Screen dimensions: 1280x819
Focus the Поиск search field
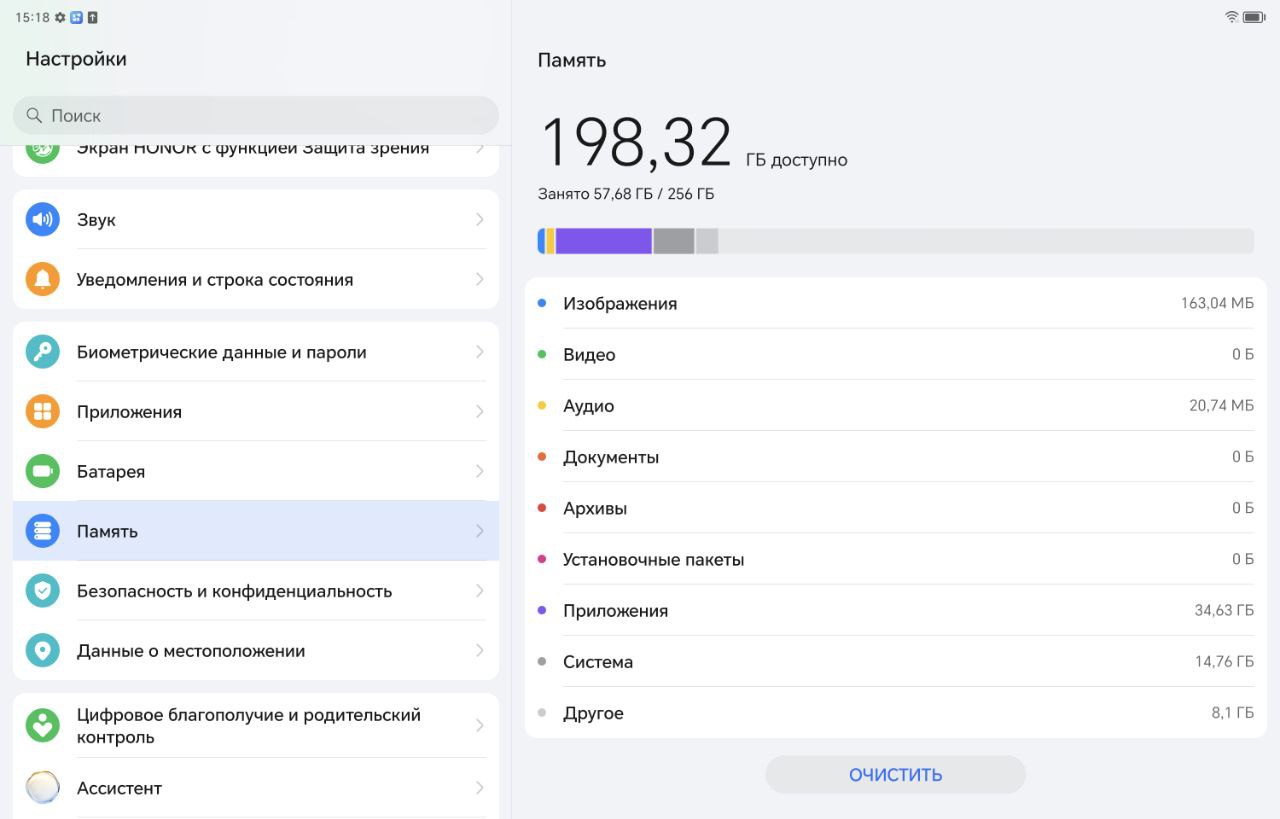click(256, 115)
